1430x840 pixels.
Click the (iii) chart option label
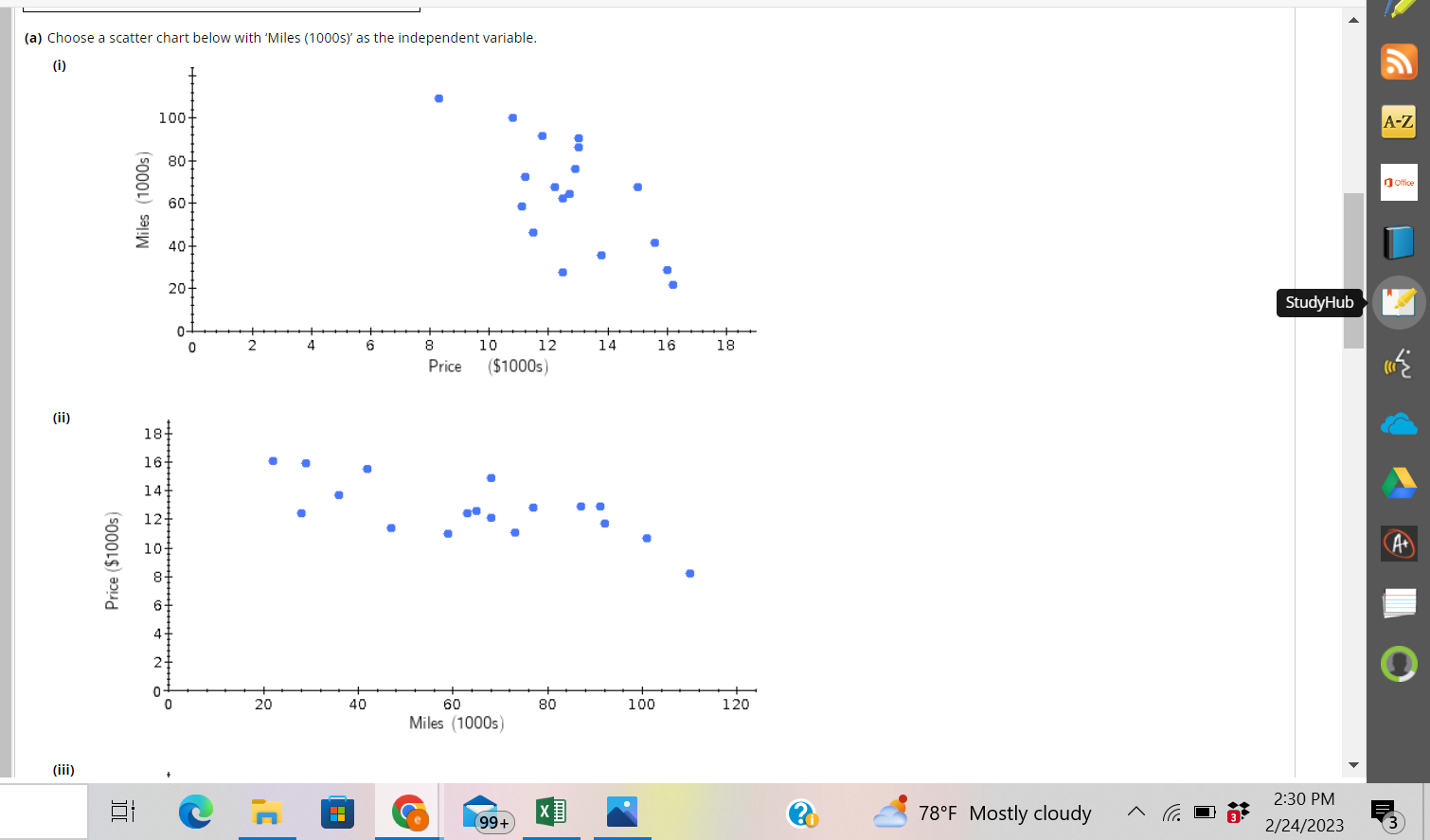coord(63,770)
